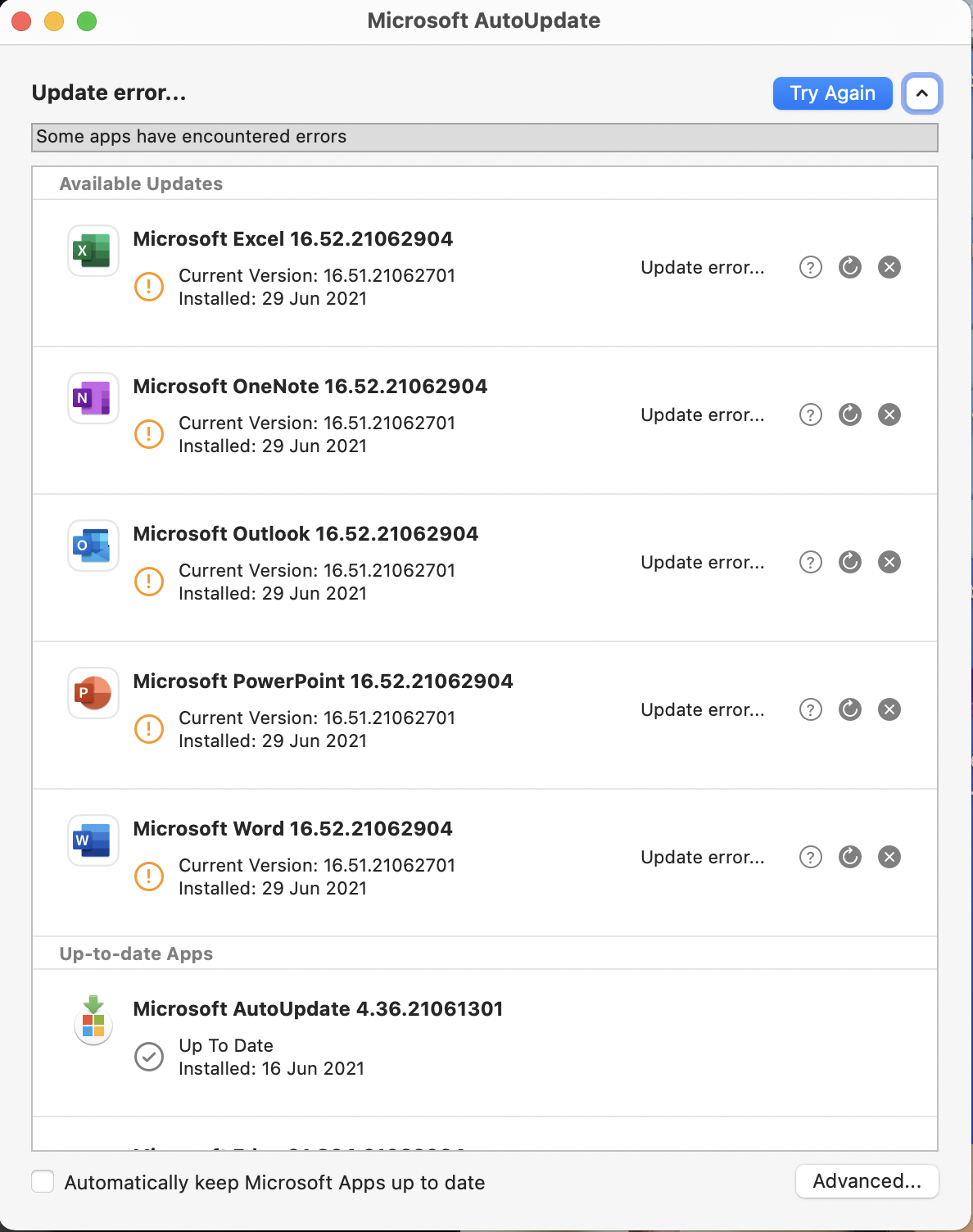Click the PowerPoint orange warning icon
973x1232 pixels.
tap(149, 729)
